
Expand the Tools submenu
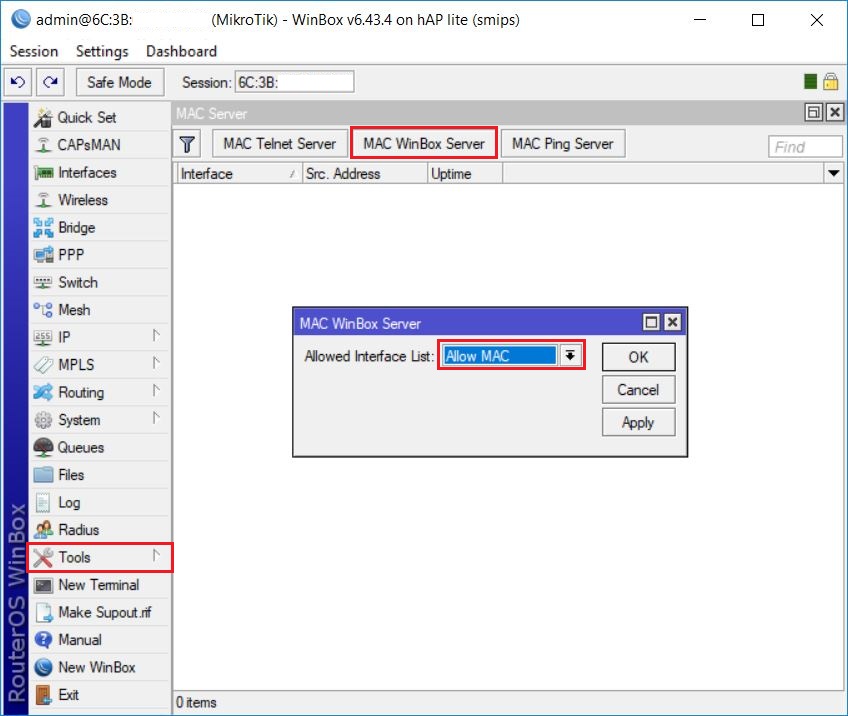coord(156,555)
